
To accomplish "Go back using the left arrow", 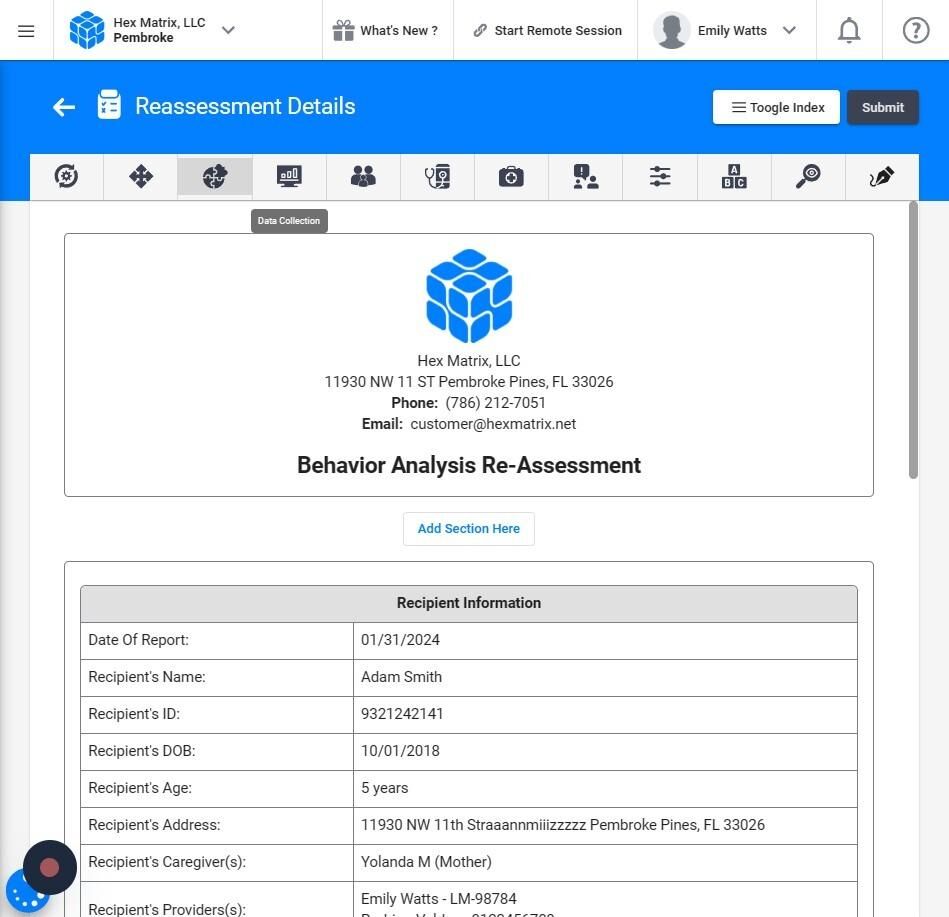I will 64,107.
